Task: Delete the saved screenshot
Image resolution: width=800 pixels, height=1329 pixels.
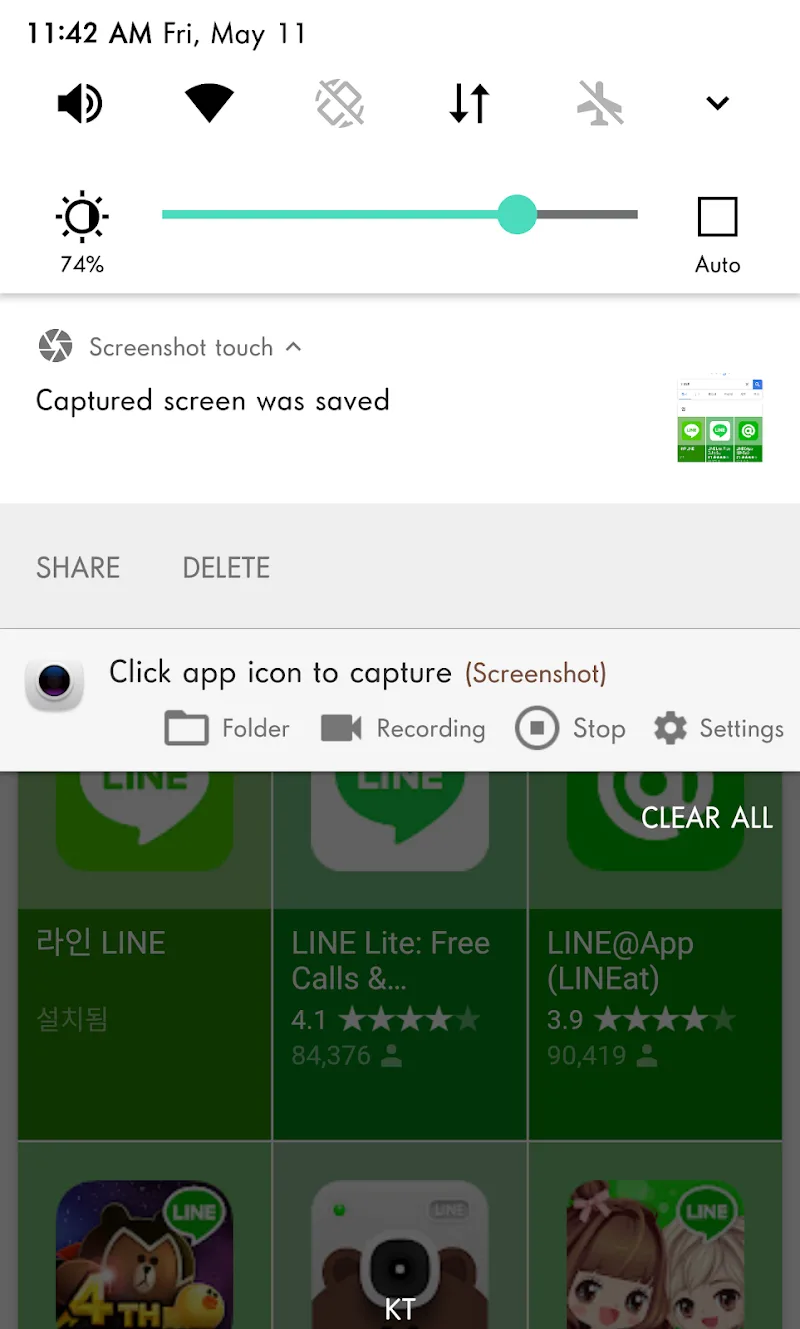Action: (226, 567)
